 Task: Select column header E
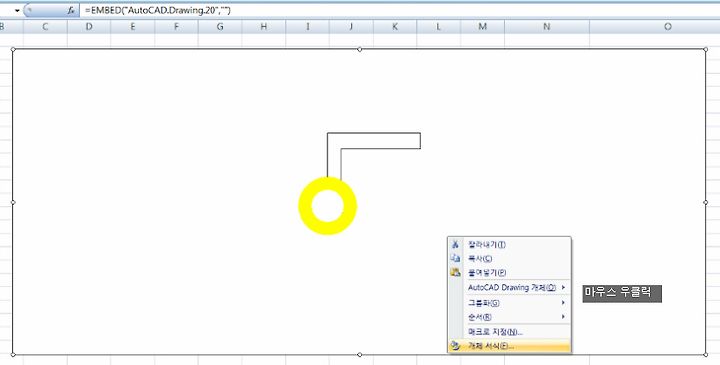(x=133, y=27)
